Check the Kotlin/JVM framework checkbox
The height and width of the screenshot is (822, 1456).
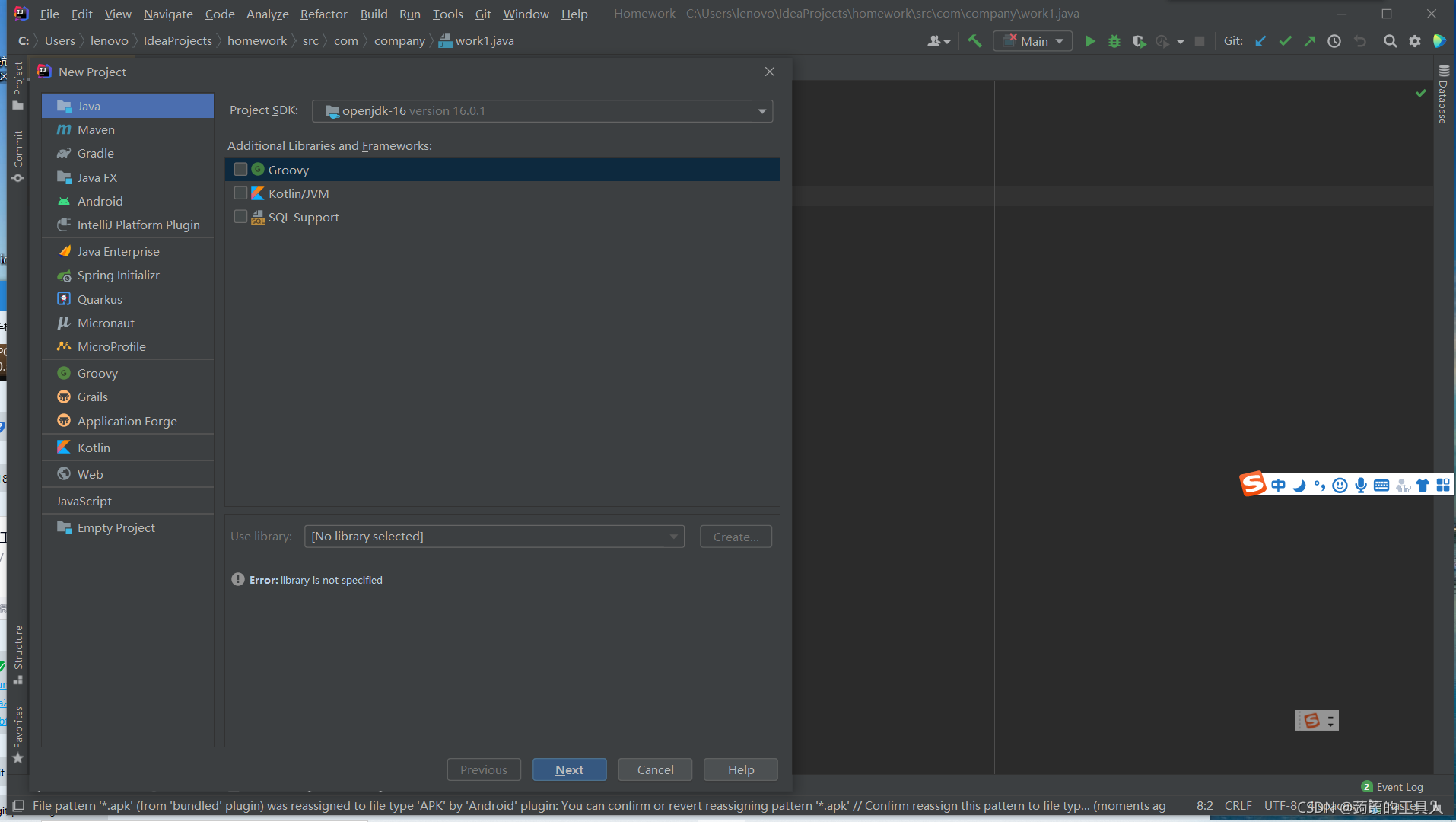pyautogui.click(x=240, y=193)
